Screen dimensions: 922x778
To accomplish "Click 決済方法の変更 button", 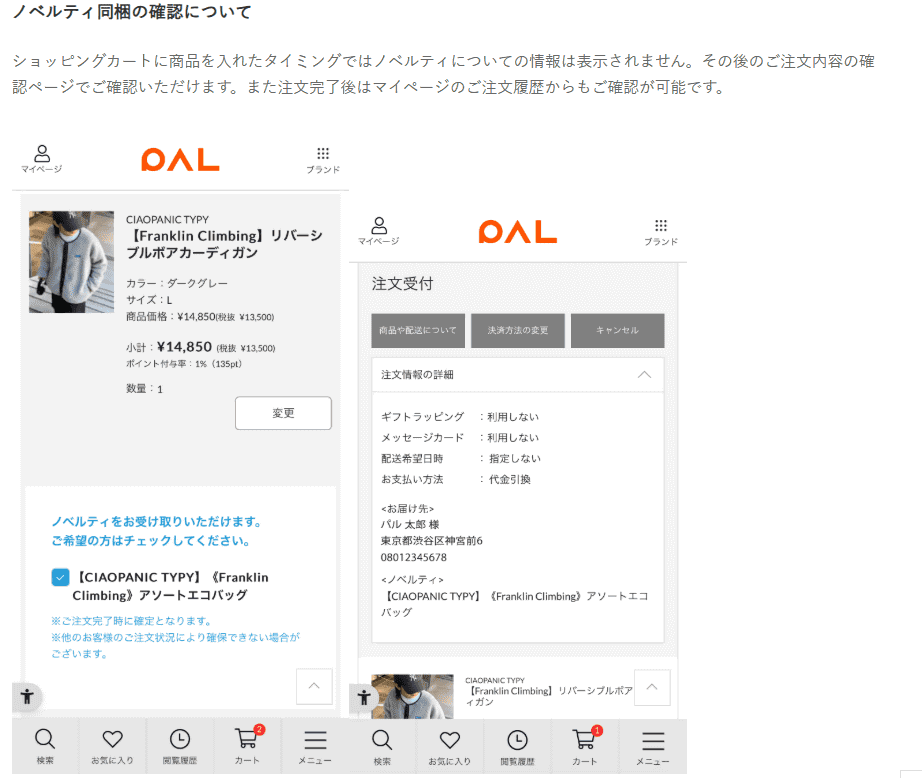I will [518, 330].
